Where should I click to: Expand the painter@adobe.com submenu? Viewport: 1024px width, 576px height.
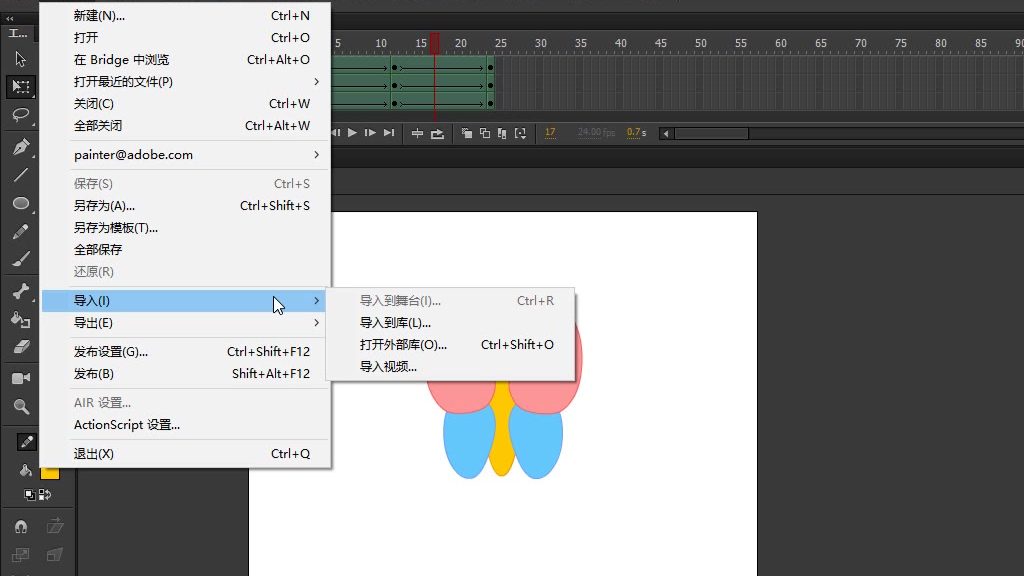point(190,155)
